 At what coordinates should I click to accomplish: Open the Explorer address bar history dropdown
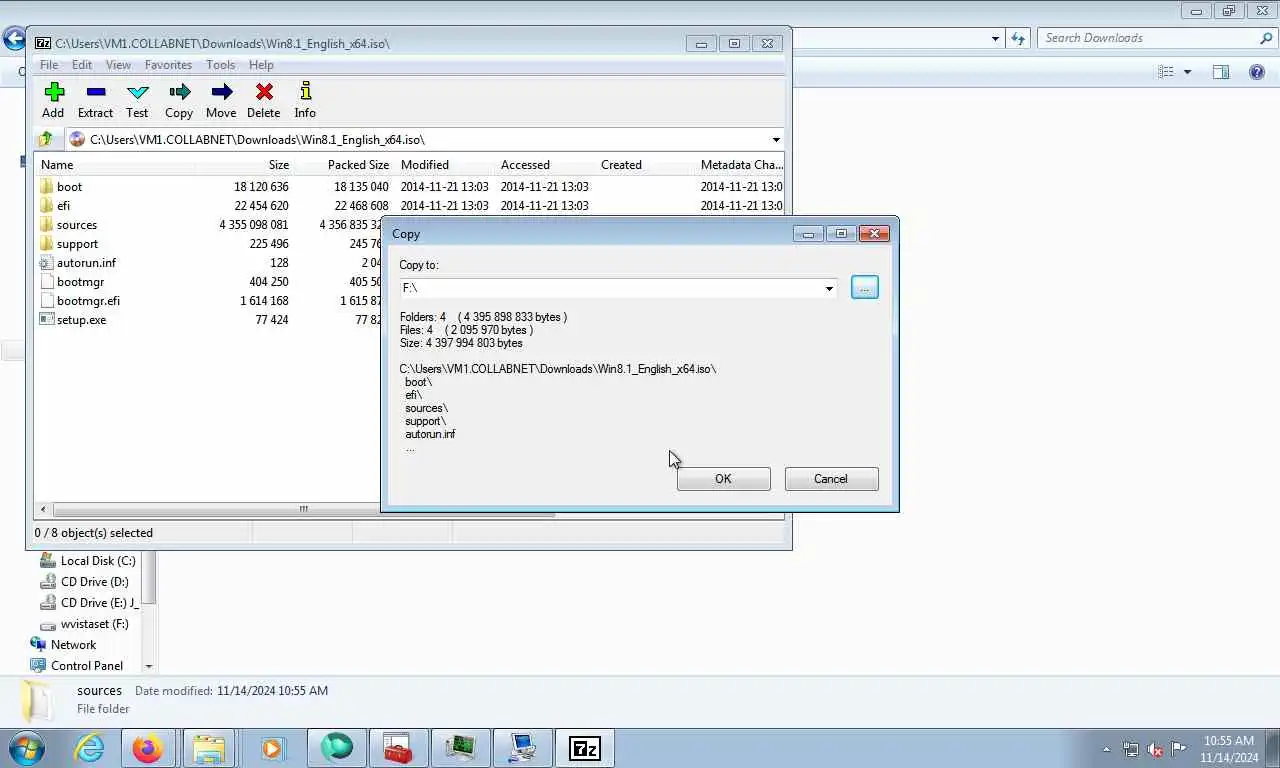[995, 38]
